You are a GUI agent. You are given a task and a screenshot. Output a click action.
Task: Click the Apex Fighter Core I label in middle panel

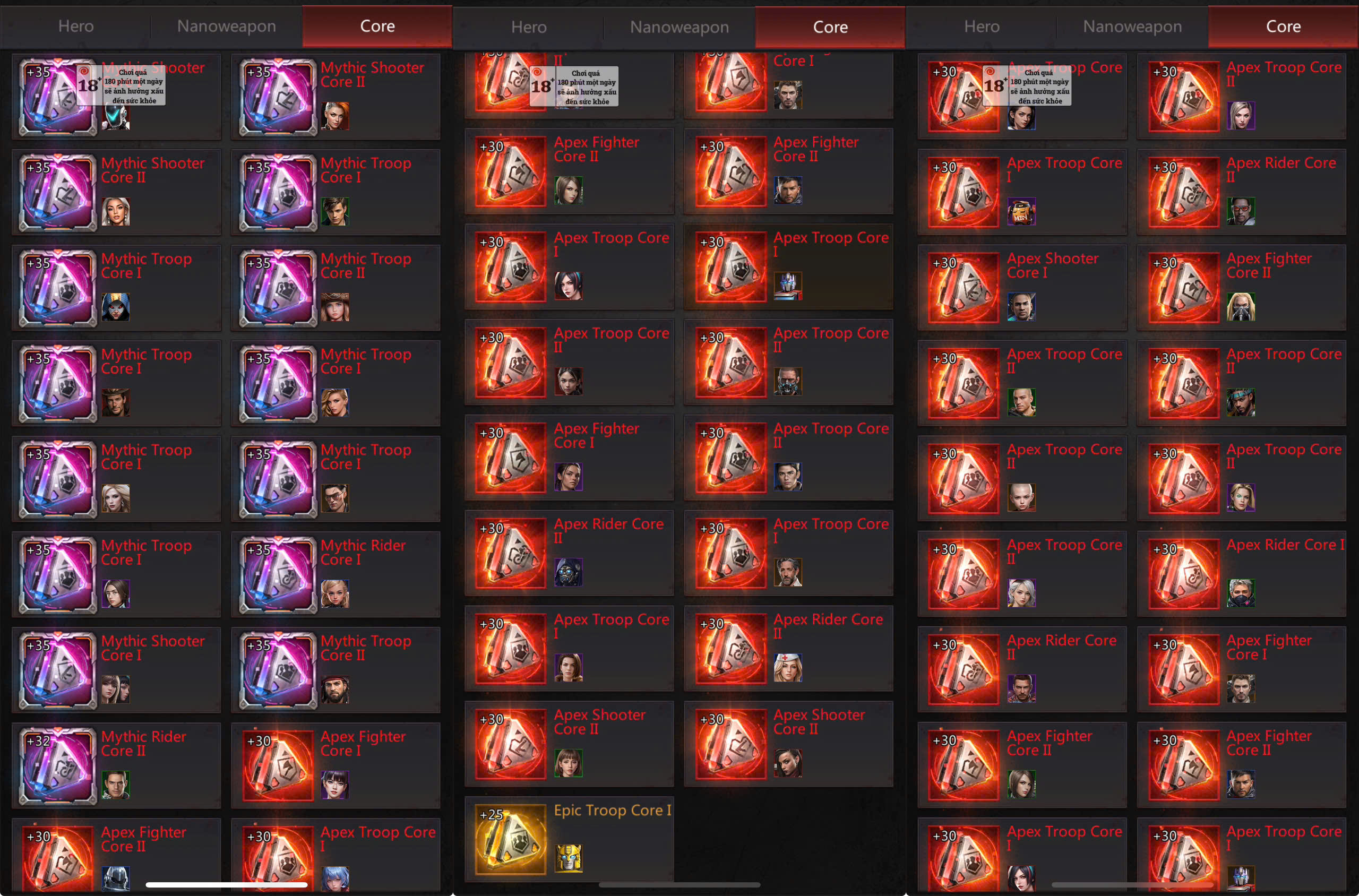[596, 435]
